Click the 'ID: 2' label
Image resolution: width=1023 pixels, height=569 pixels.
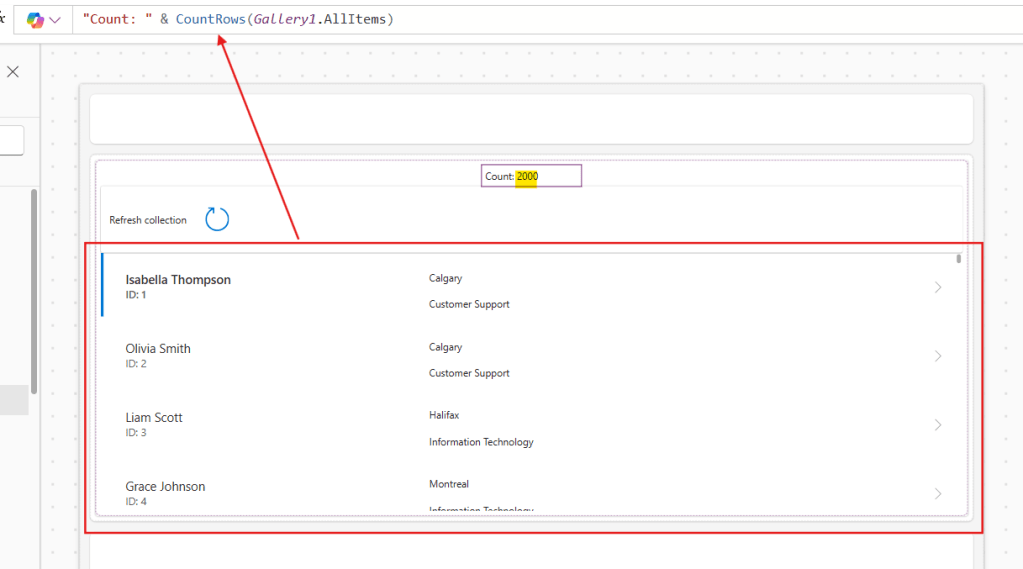pos(136,364)
